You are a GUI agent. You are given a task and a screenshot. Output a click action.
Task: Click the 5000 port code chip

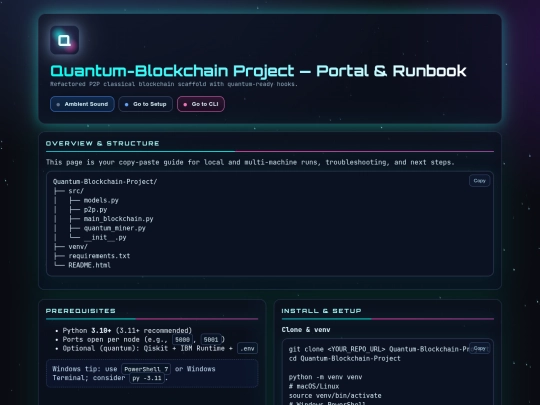click(x=182, y=340)
